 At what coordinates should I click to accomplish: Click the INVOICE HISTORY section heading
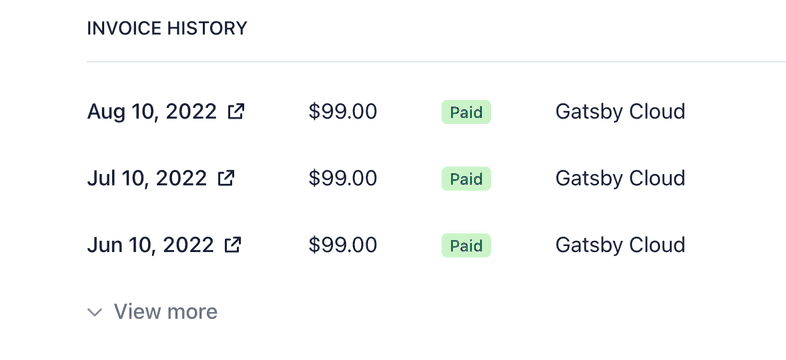pos(167,28)
